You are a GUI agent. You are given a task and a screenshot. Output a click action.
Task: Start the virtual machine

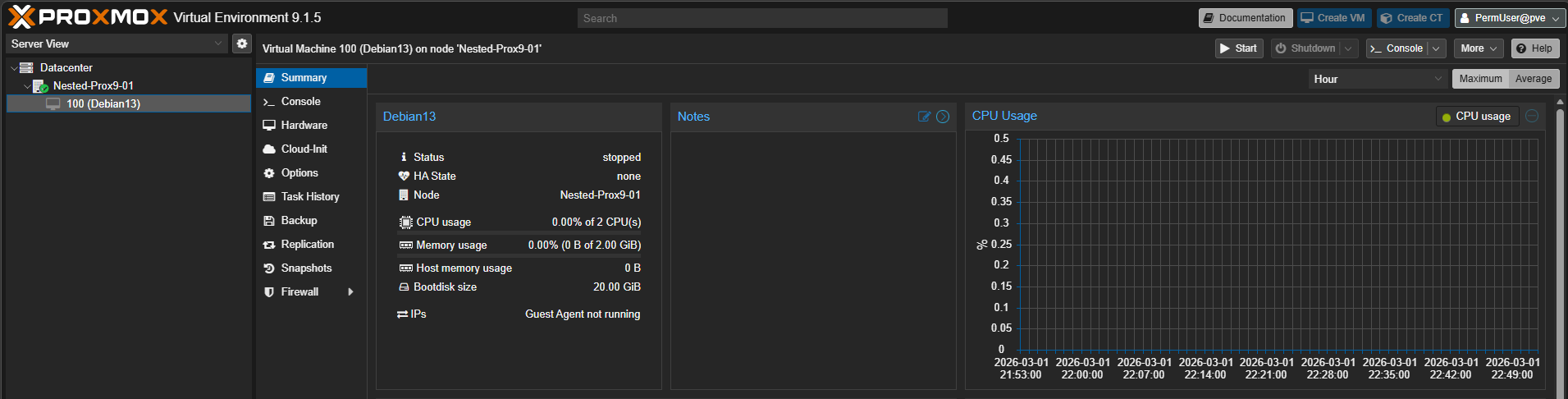1239,48
